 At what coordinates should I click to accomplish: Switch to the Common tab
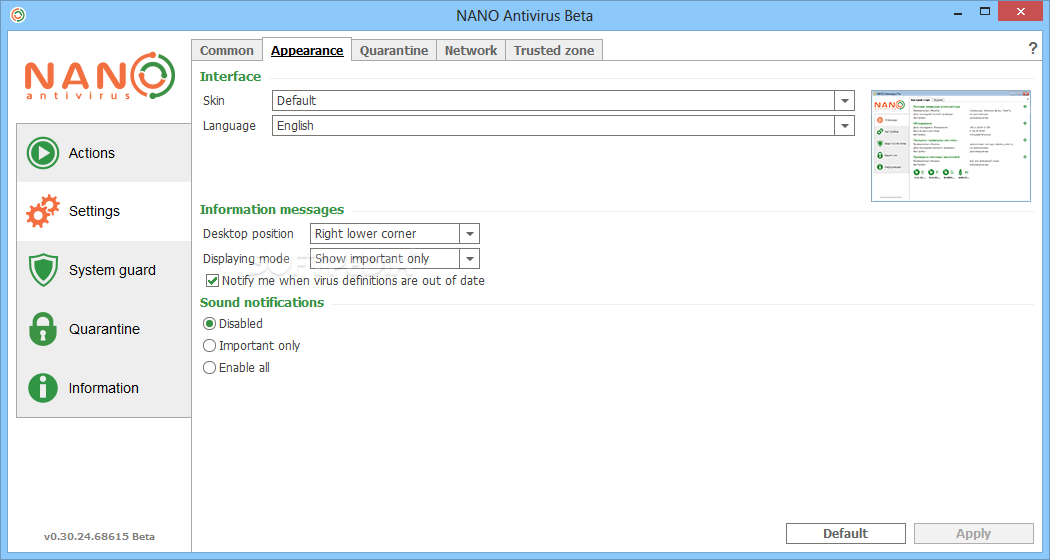pos(226,50)
